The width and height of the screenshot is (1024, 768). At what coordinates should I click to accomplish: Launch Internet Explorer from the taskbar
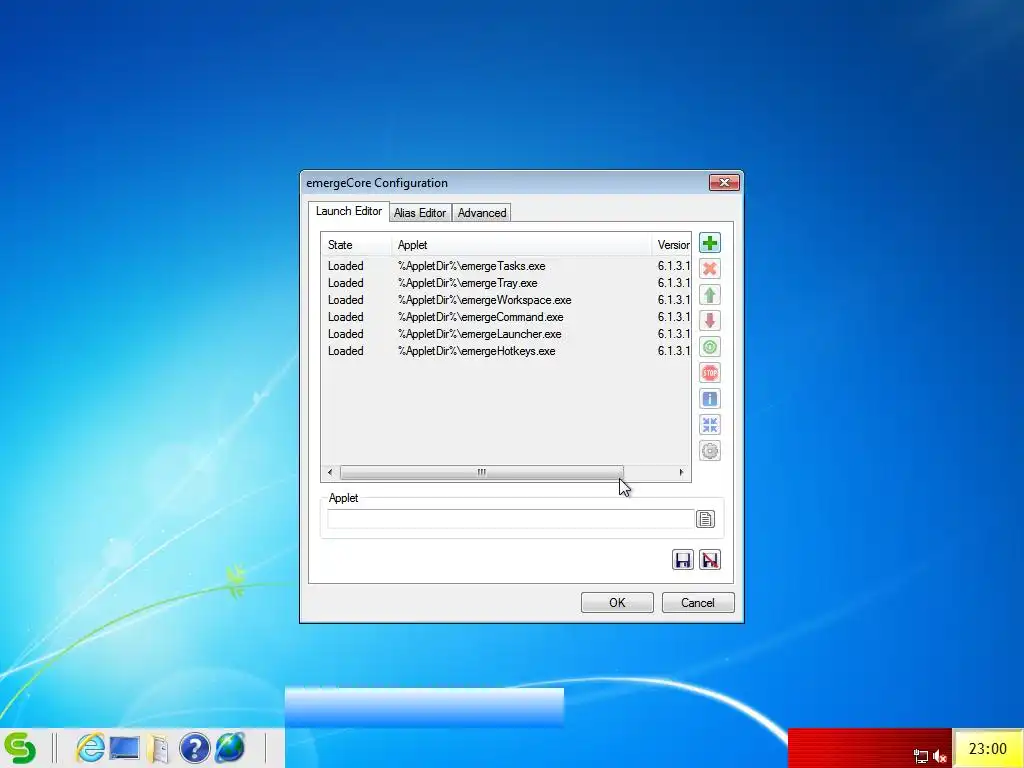pyautogui.click(x=90, y=747)
